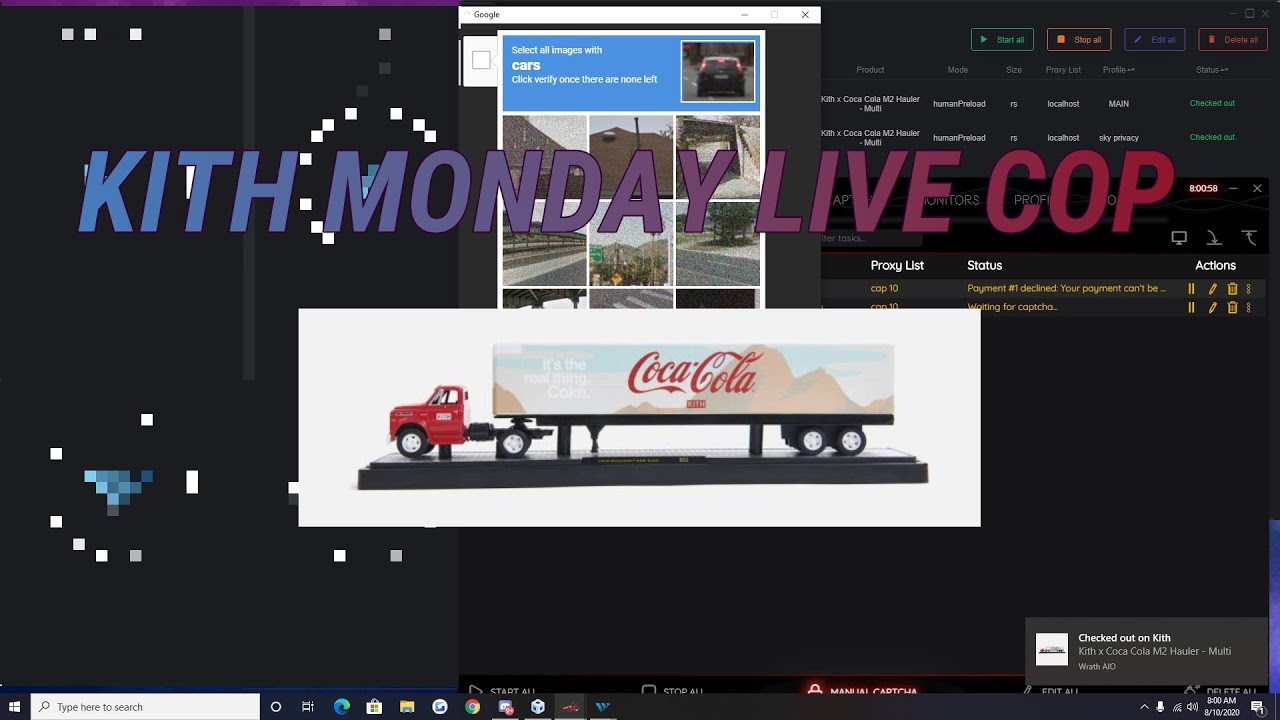Tick the reCAPTCHA checkbox in Google window

(x=481, y=60)
